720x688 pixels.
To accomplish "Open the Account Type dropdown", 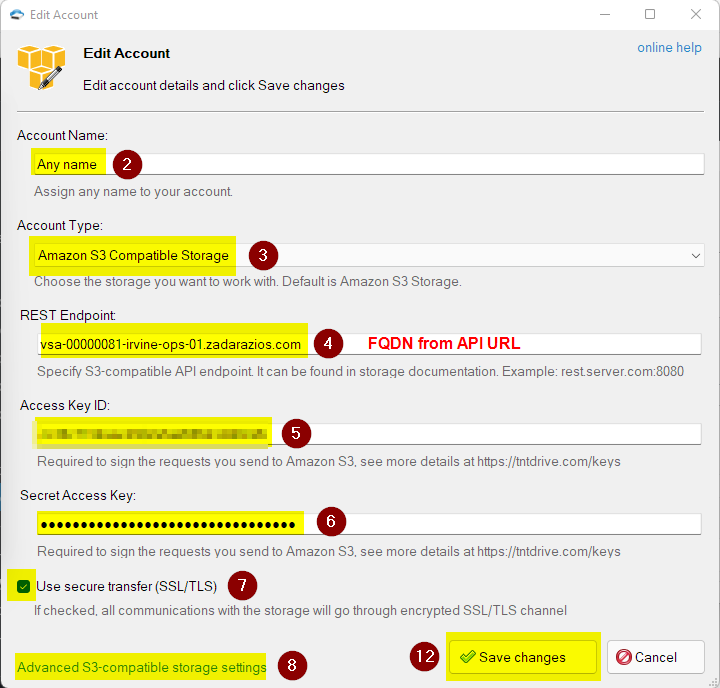I will [369, 255].
